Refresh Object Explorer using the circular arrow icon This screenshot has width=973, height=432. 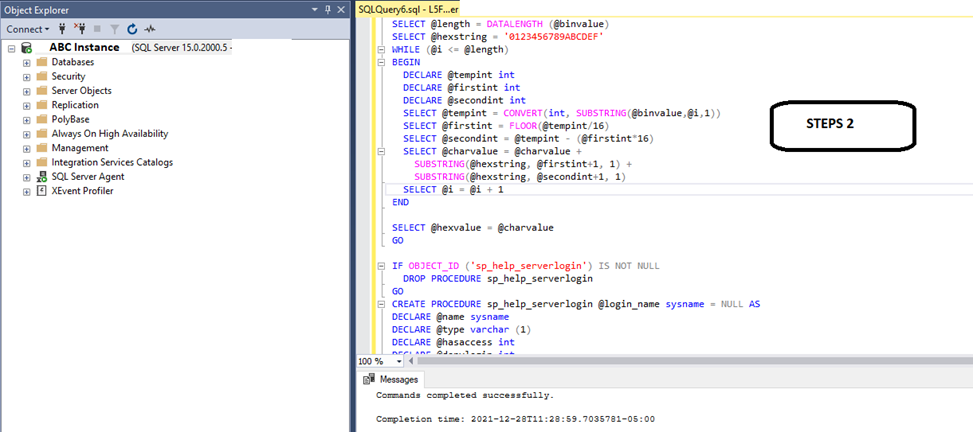click(x=132, y=29)
